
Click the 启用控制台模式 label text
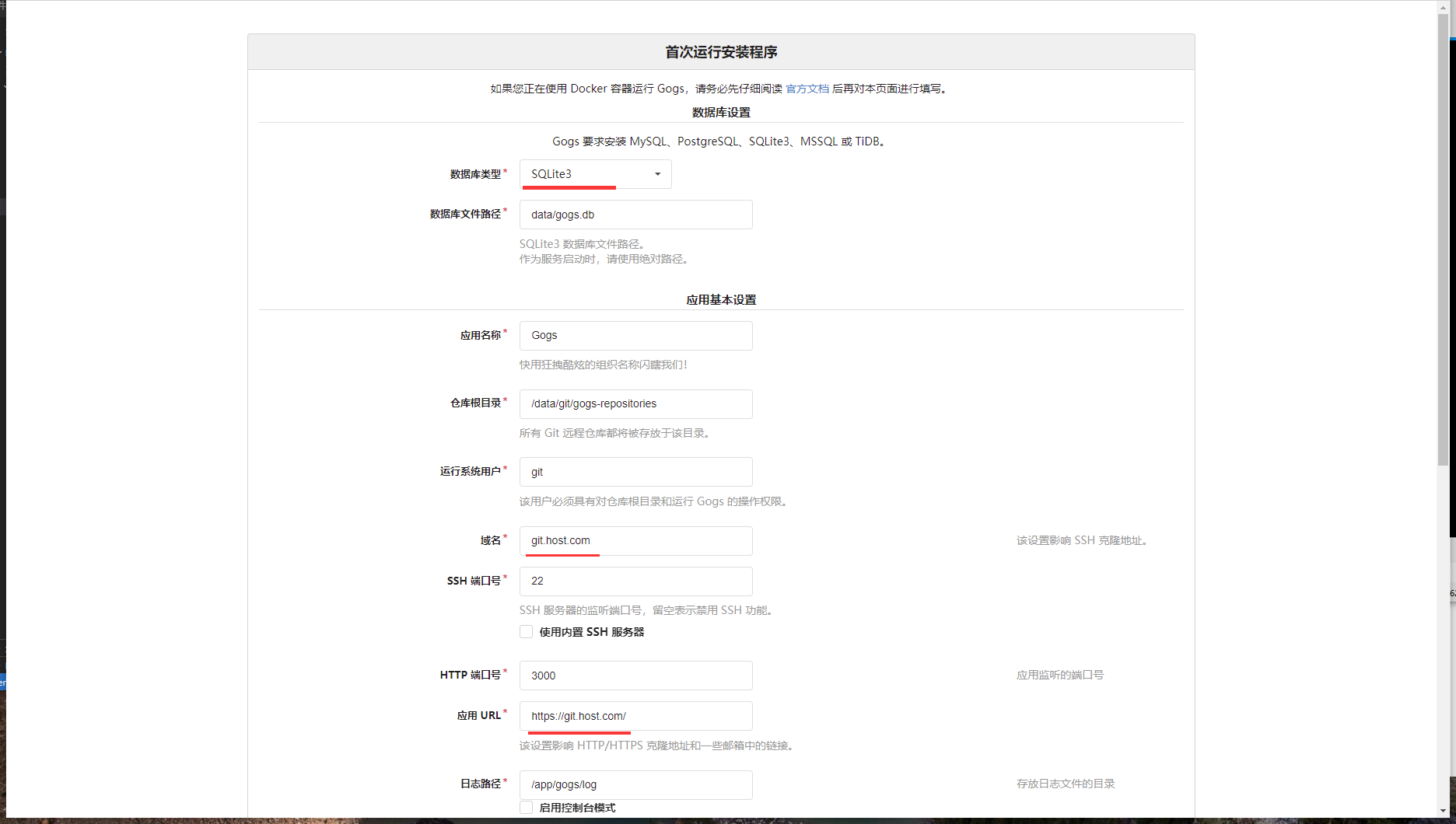pos(577,808)
